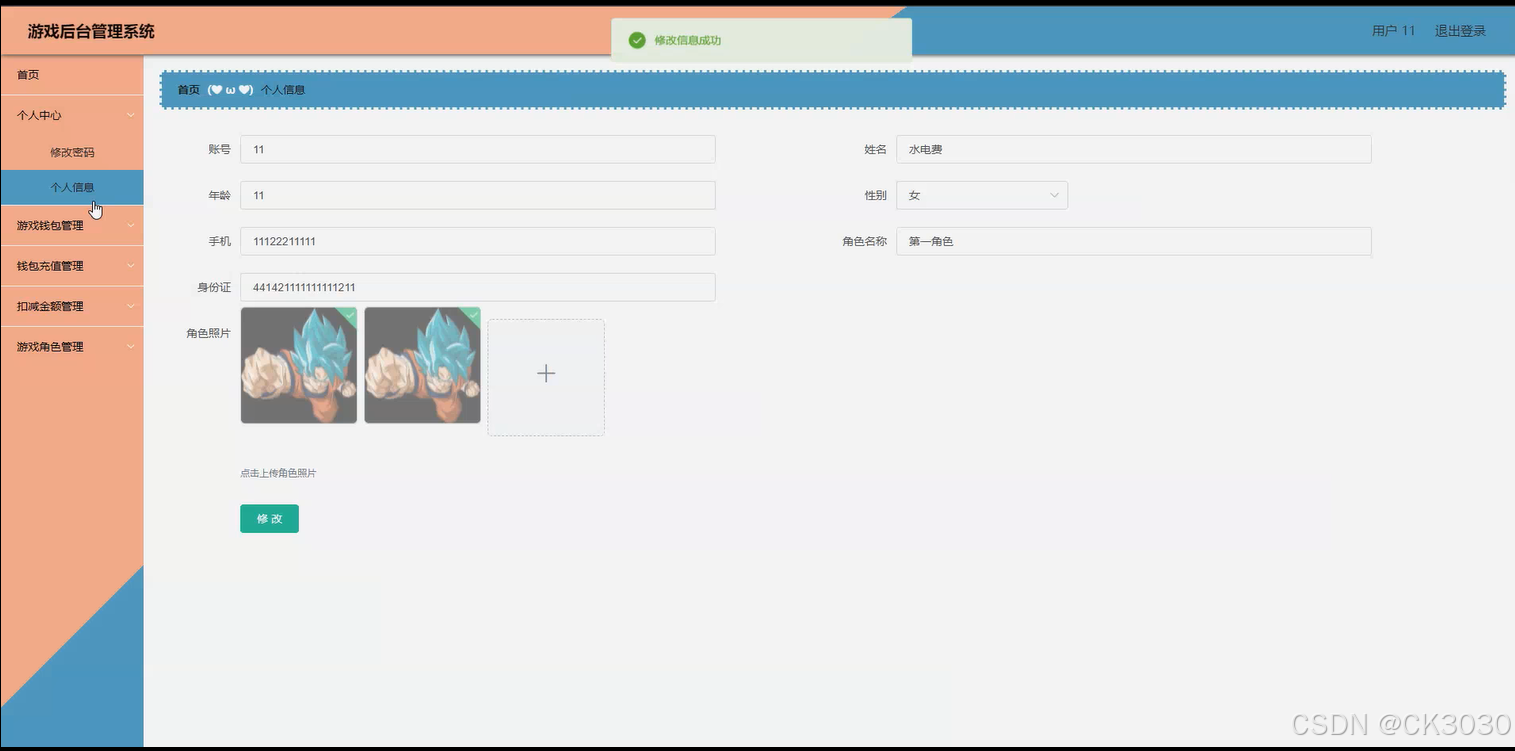The image size is (1515, 751).
Task: Click the 账号 input field
Action: tap(478, 149)
